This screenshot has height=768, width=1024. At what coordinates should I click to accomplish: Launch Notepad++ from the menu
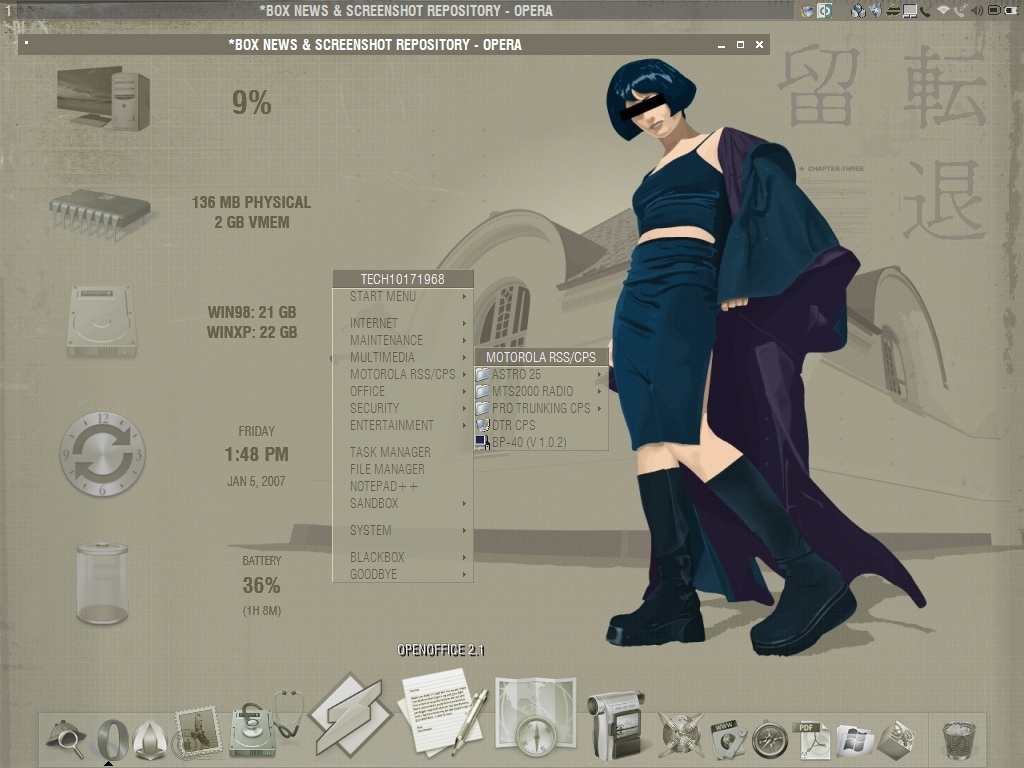pyautogui.click(x=402, y=486)
